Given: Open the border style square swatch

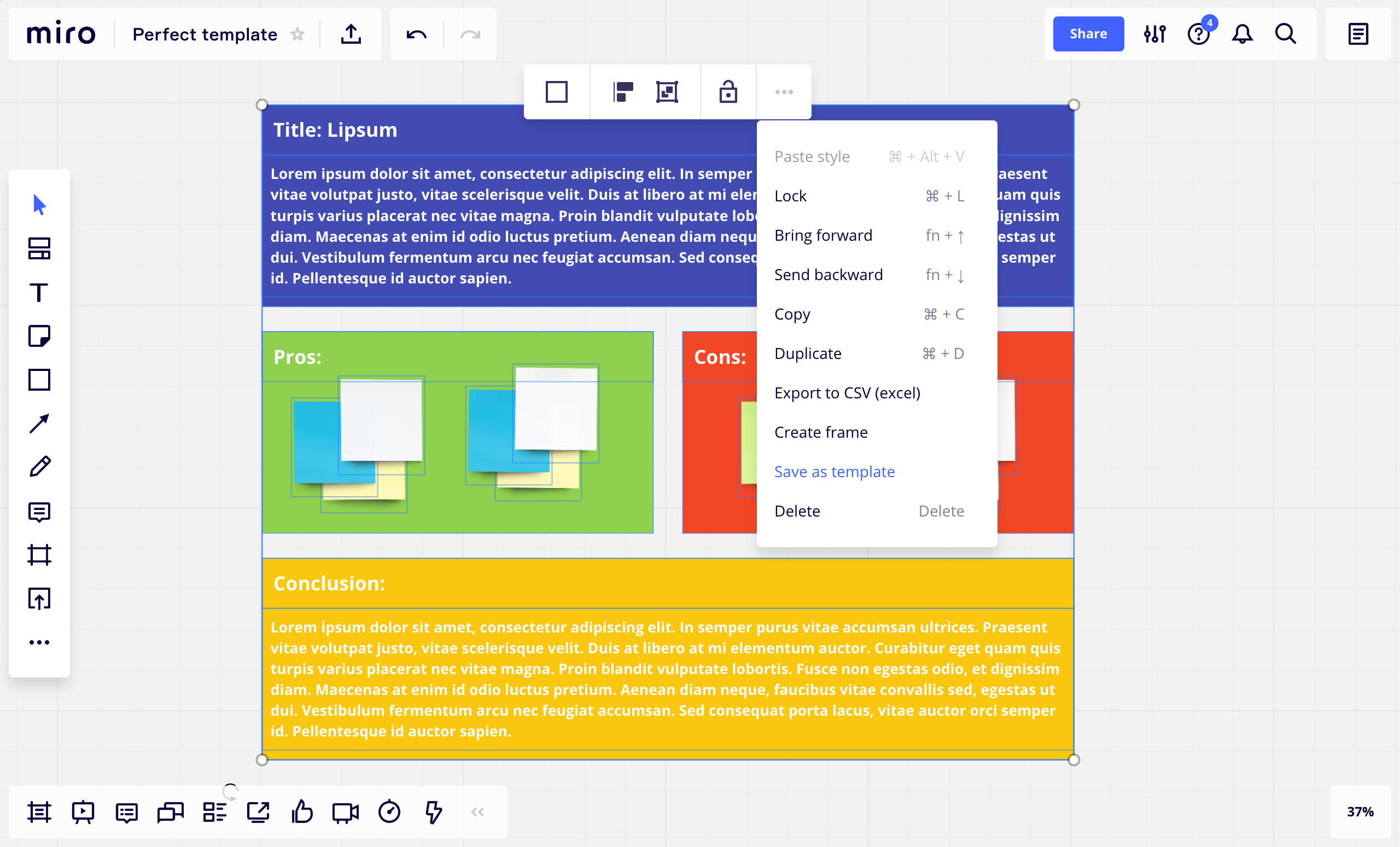Looking at the screenshot, I should tap(556, 91).
